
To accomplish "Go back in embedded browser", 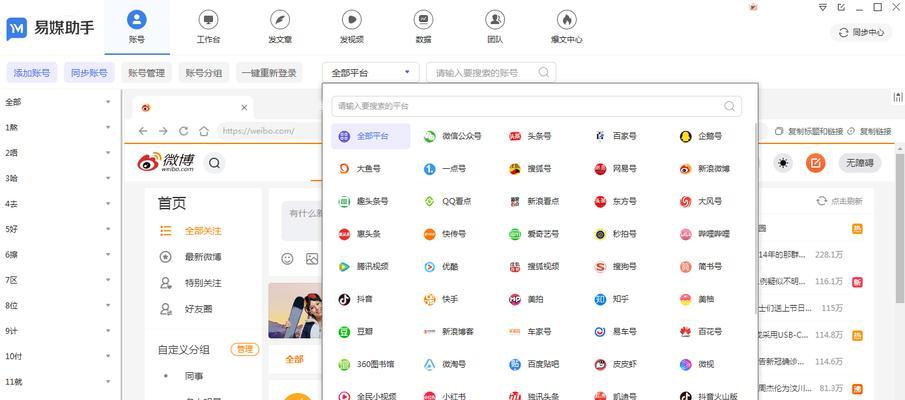I will (x=143, y=131).
